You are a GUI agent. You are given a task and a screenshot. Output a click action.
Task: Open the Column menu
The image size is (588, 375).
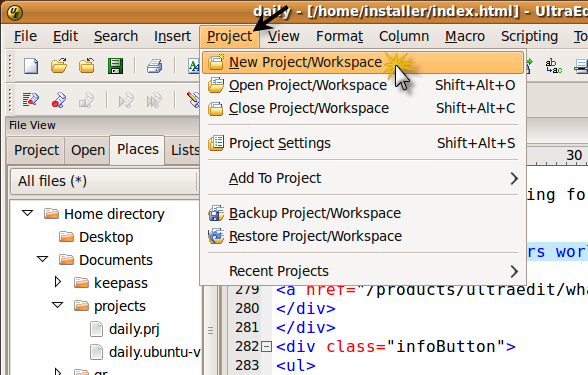point(404,36)
